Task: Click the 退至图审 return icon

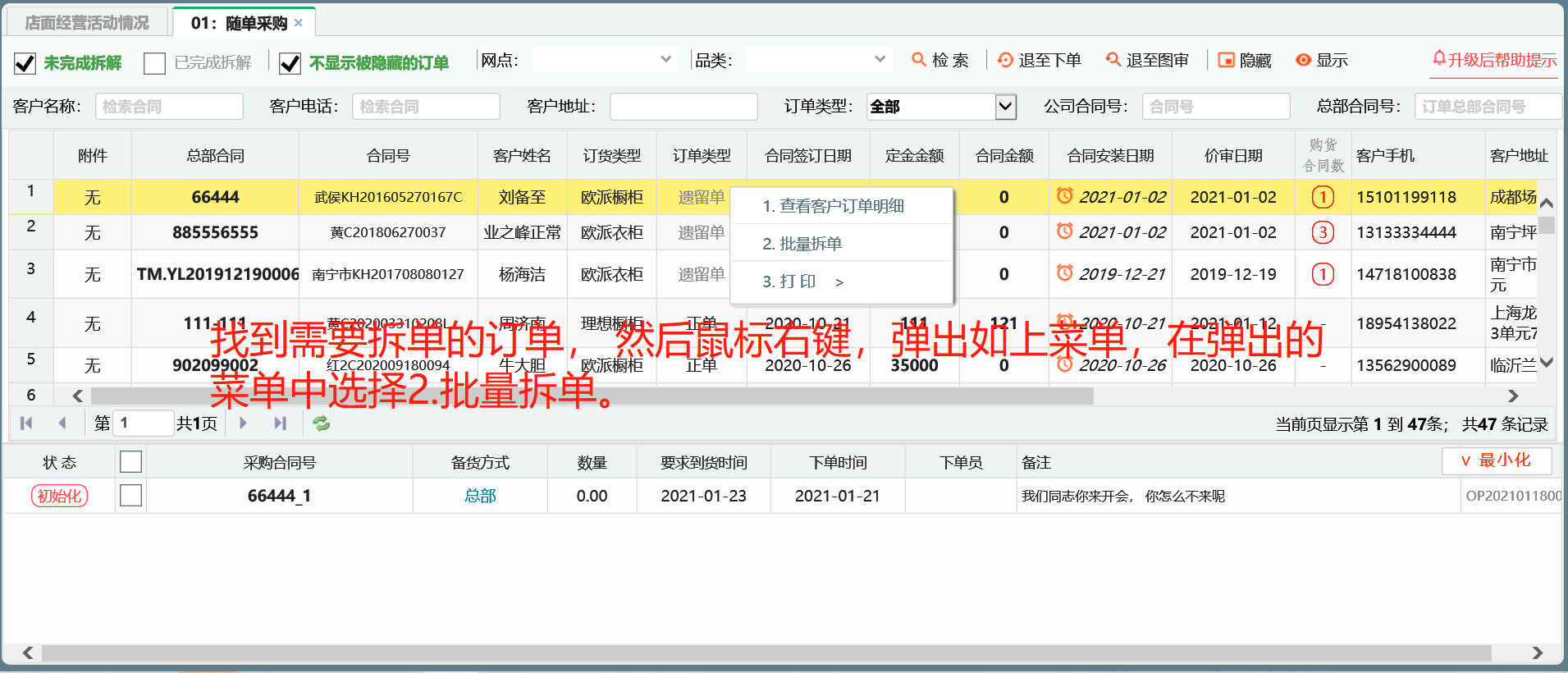Action: coord(1113,60)
